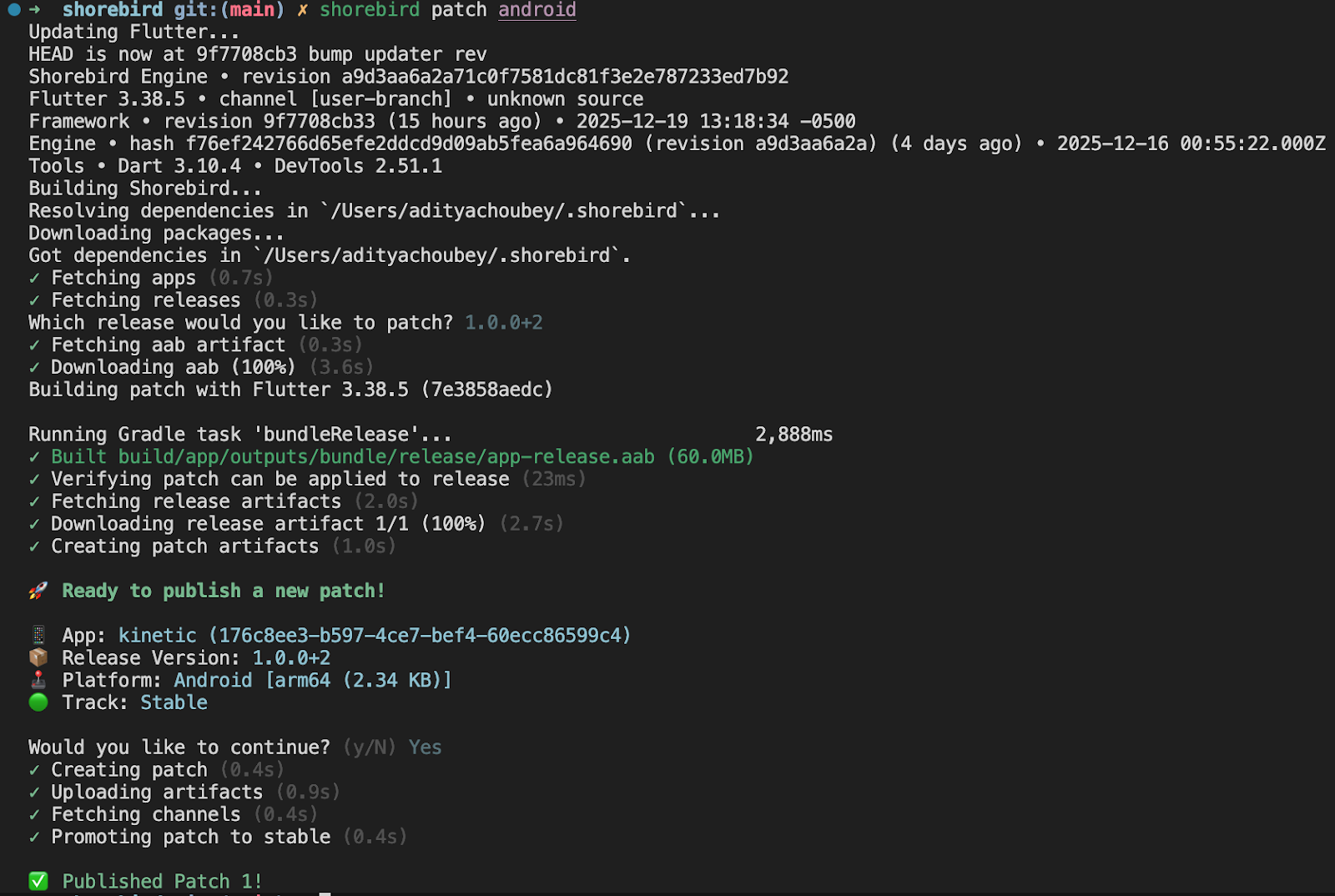This screenshot has height=896, width=1335.
Task: Click 'Would you like to continue?' prompt
Action: click(179, 748)
